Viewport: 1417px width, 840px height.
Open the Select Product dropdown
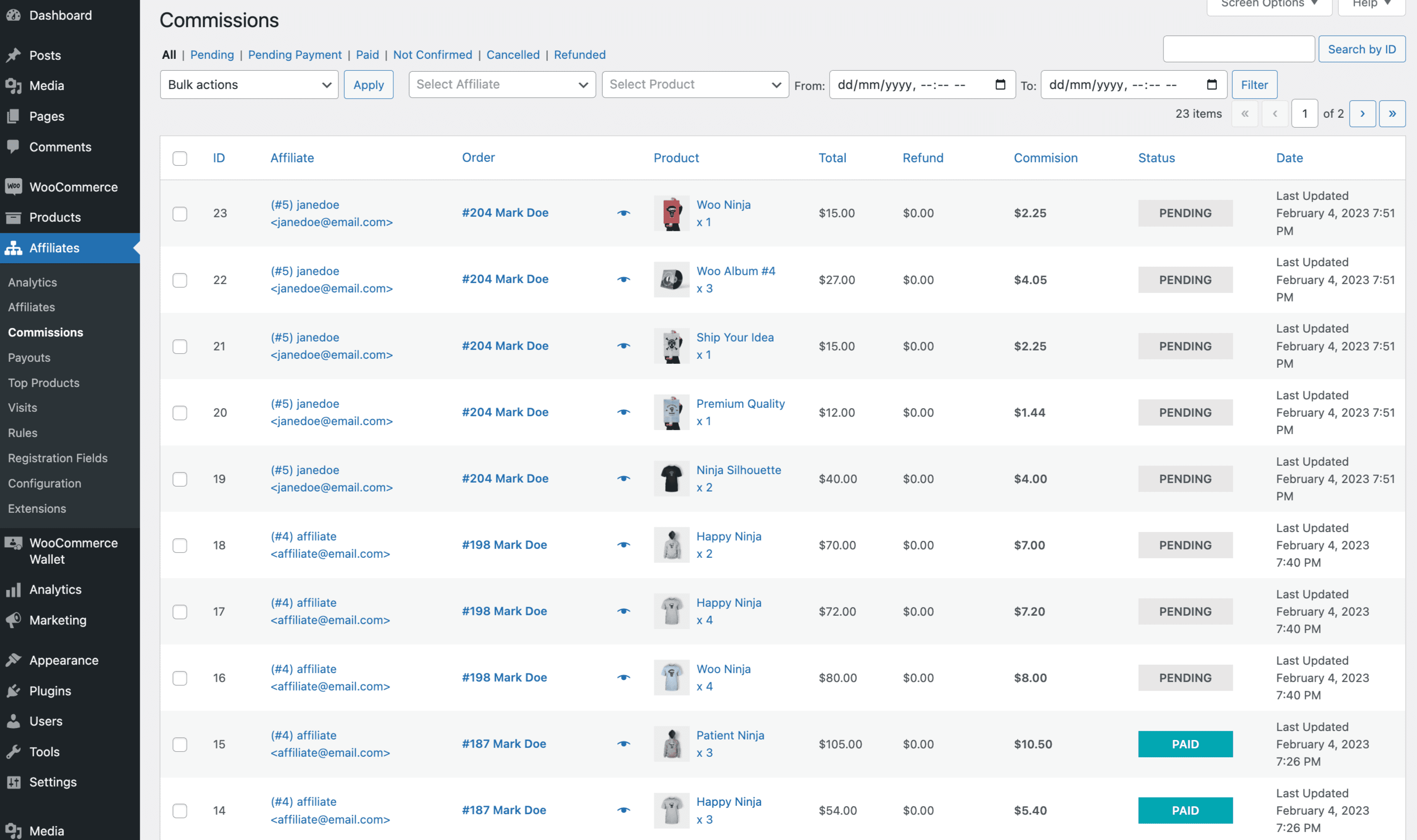[x=695, y=85]
